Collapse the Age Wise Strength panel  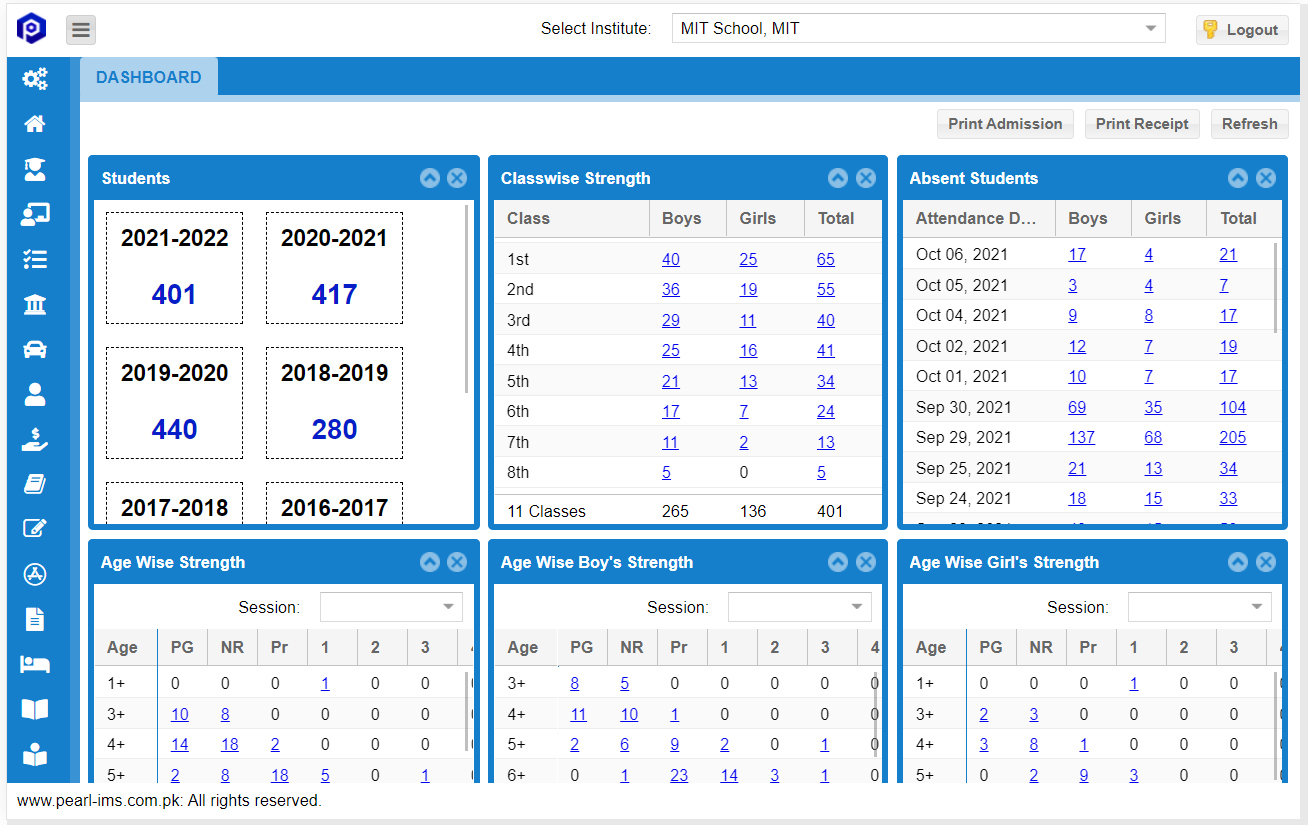click(x=430, y=562)
